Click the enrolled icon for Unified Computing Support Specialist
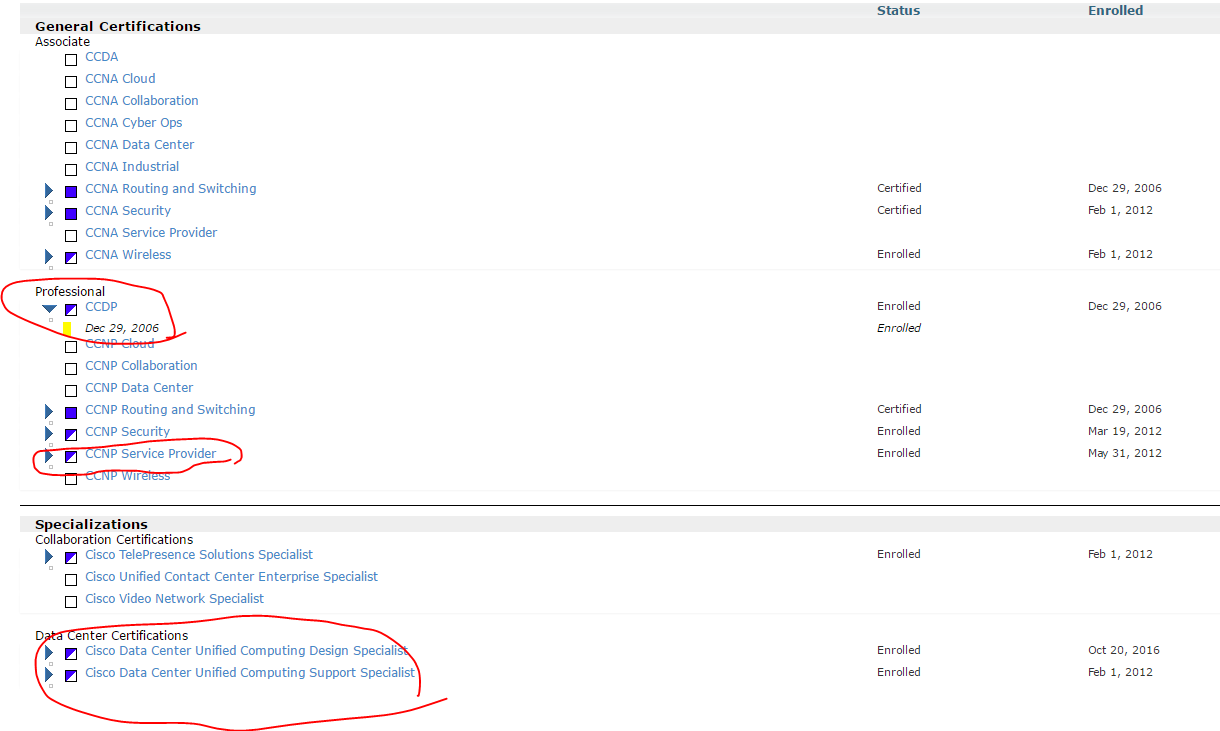The width and height of the screenshot is (1220, 731). coord(71,676)
